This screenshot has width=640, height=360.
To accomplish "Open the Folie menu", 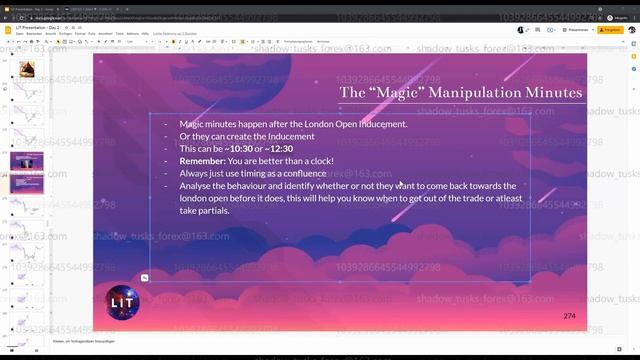I will click(92, 33).
